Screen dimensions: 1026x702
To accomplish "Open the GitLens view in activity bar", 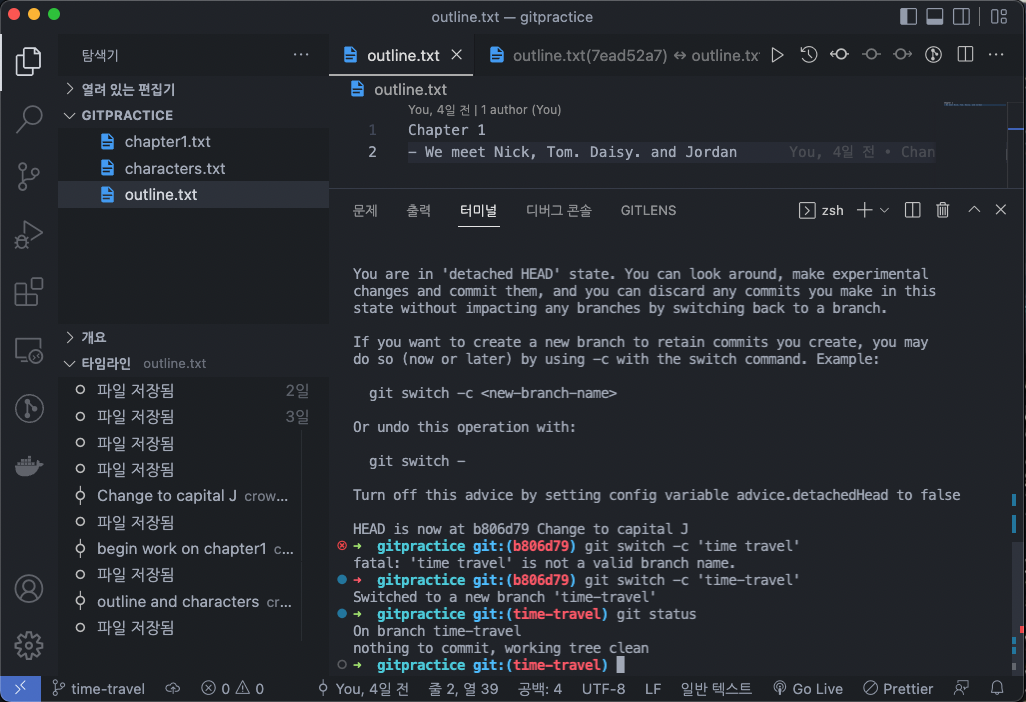I will coord(28,408).
